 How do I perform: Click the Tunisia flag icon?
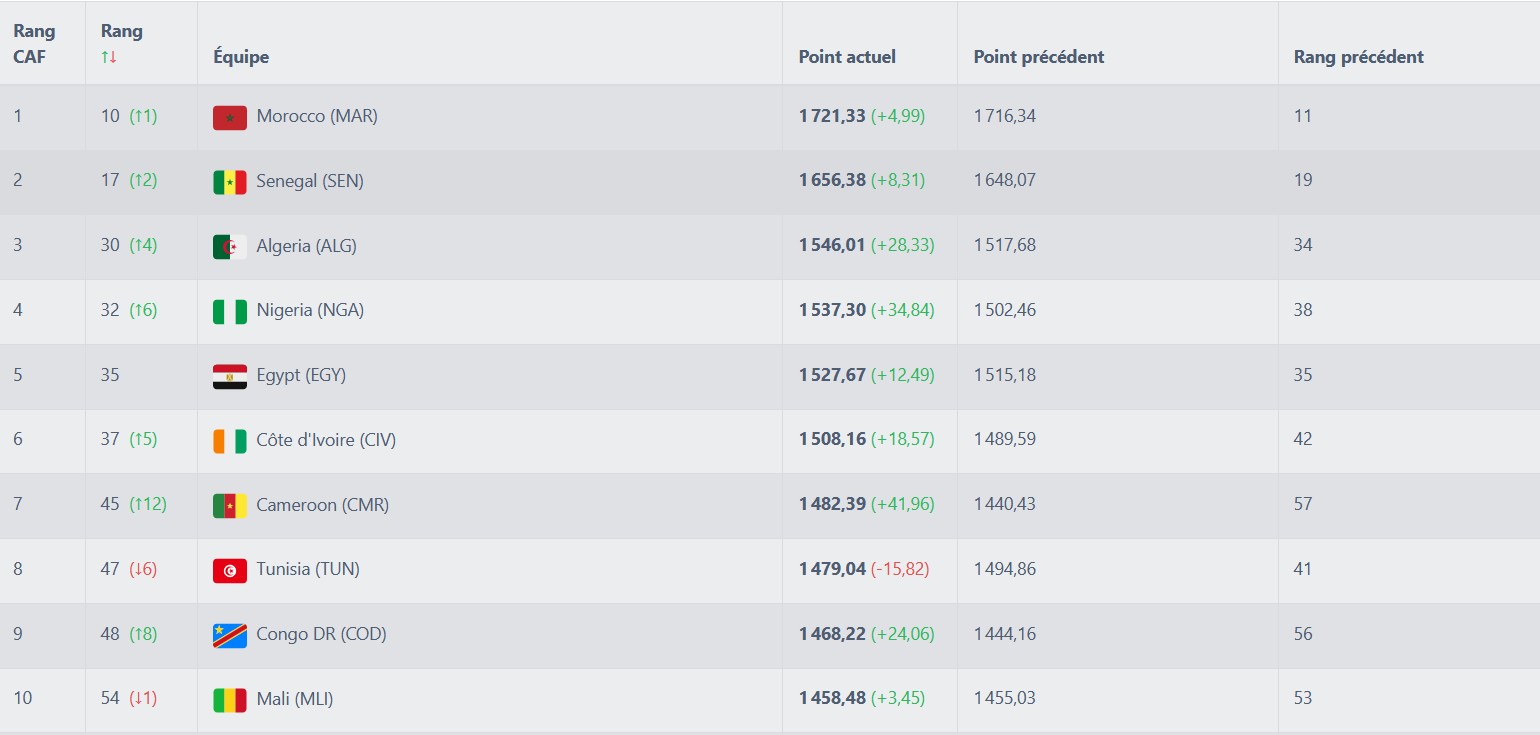[229, 570]
